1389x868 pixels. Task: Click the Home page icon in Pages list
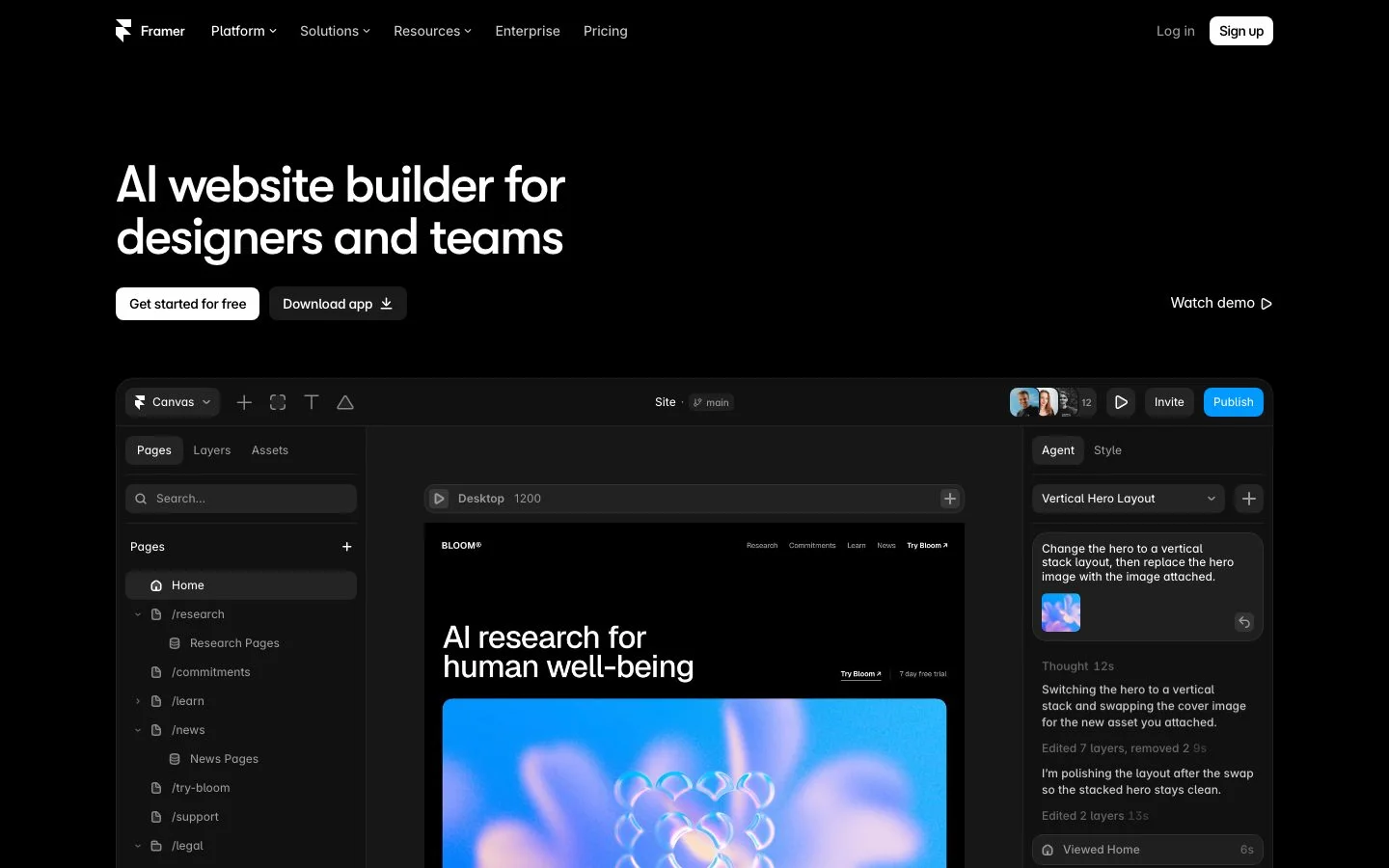(x=156, y=585)
